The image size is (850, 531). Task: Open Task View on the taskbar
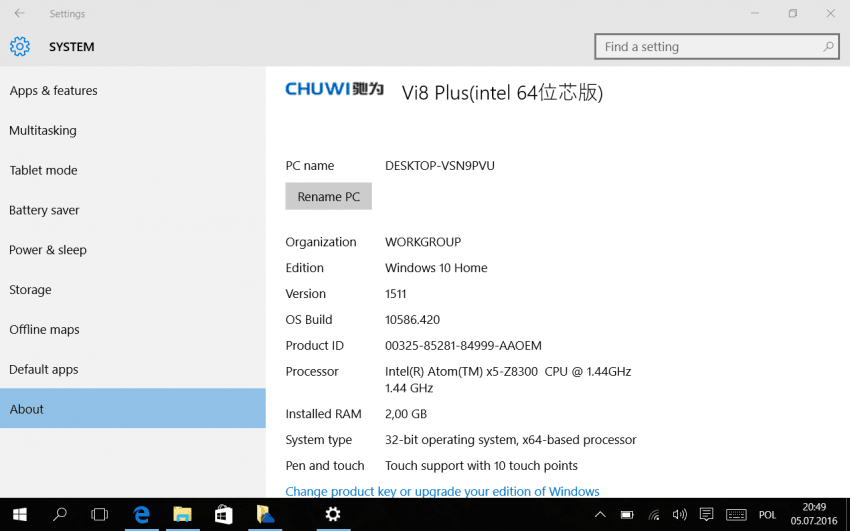tap(100, 514)
